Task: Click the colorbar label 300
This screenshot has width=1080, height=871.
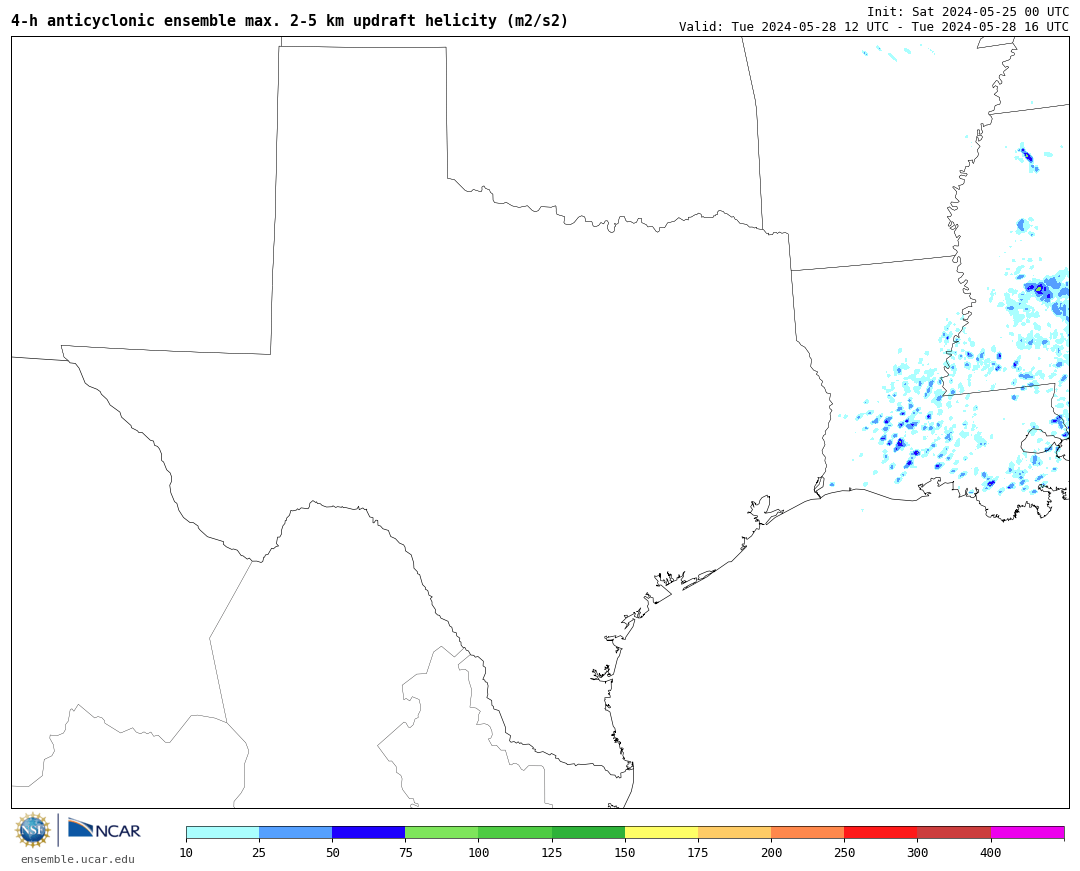Action: click(917, 852)
